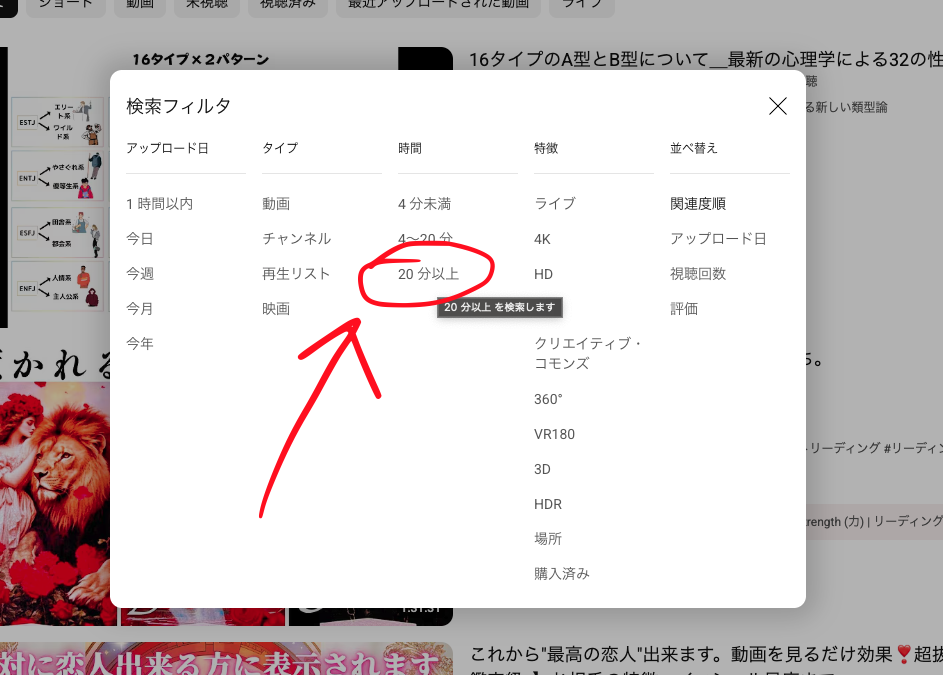Viewport: 943px width, 675px height.
Task: Choose 今月 upload date filter
Action: (140, 309)
